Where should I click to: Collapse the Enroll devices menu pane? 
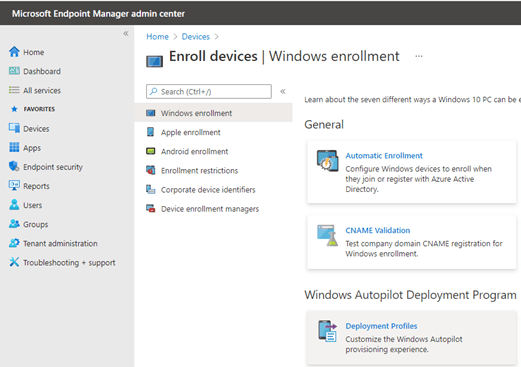click(283, 91)
